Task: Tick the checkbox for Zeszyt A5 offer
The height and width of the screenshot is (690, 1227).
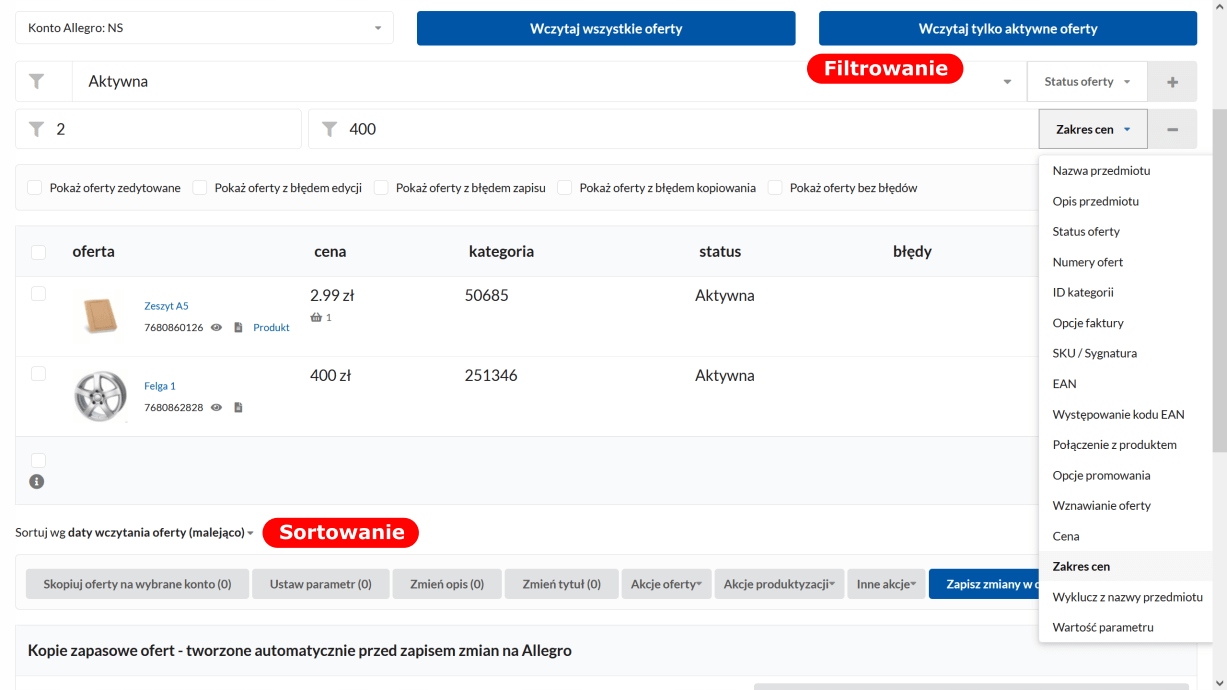Action: pos(38,293)
